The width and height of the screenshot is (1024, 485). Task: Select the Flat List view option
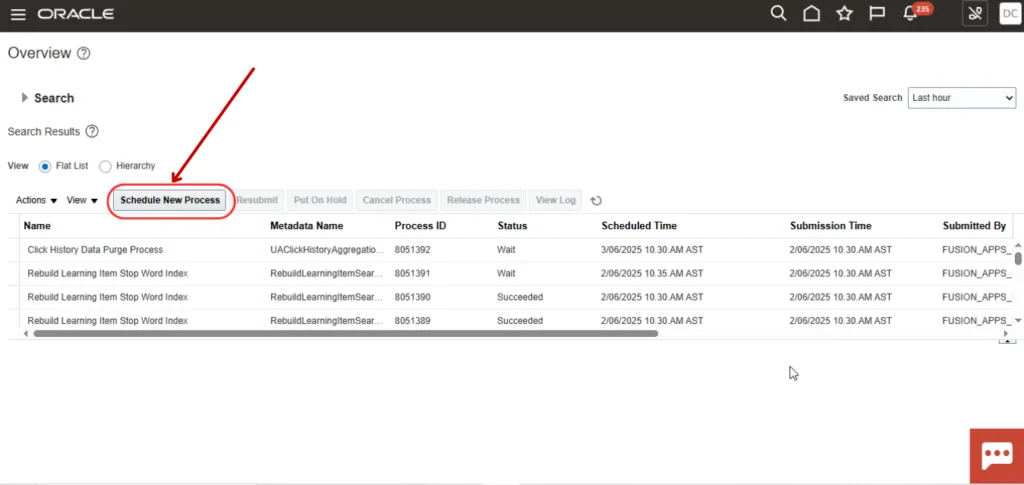(x=45, y=166)
